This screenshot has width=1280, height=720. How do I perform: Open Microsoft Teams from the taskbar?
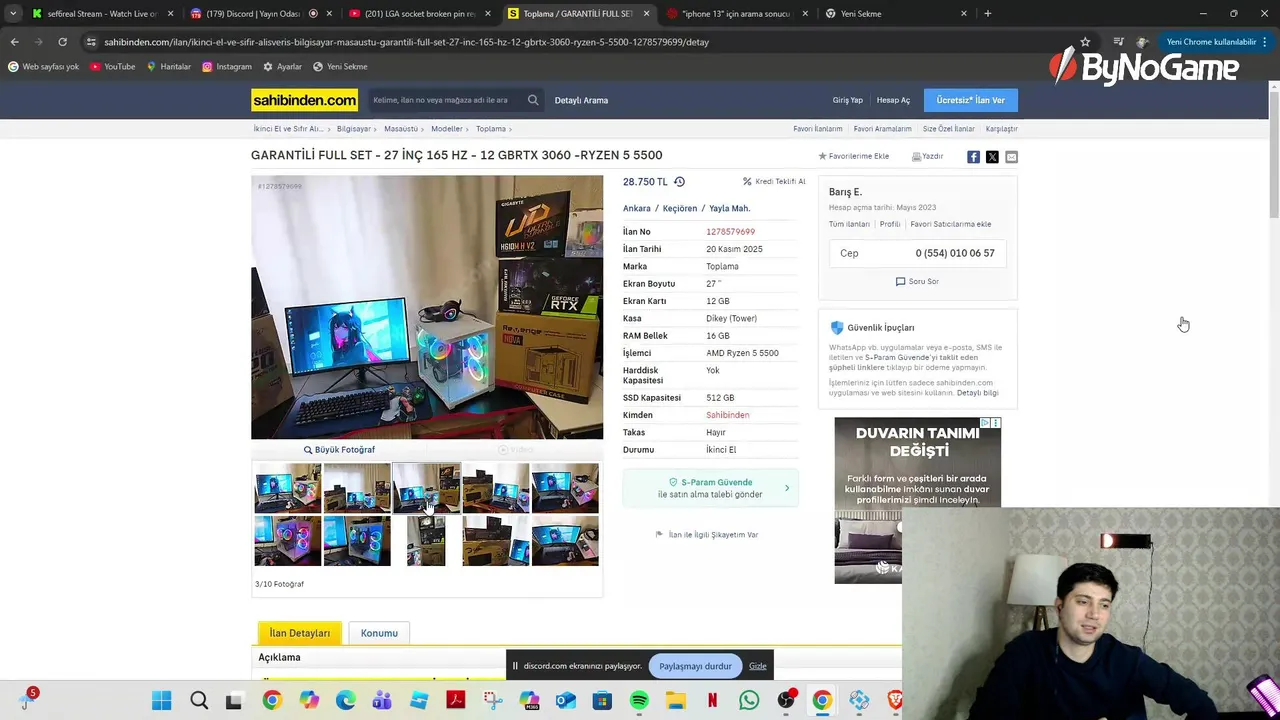[382, 700]
